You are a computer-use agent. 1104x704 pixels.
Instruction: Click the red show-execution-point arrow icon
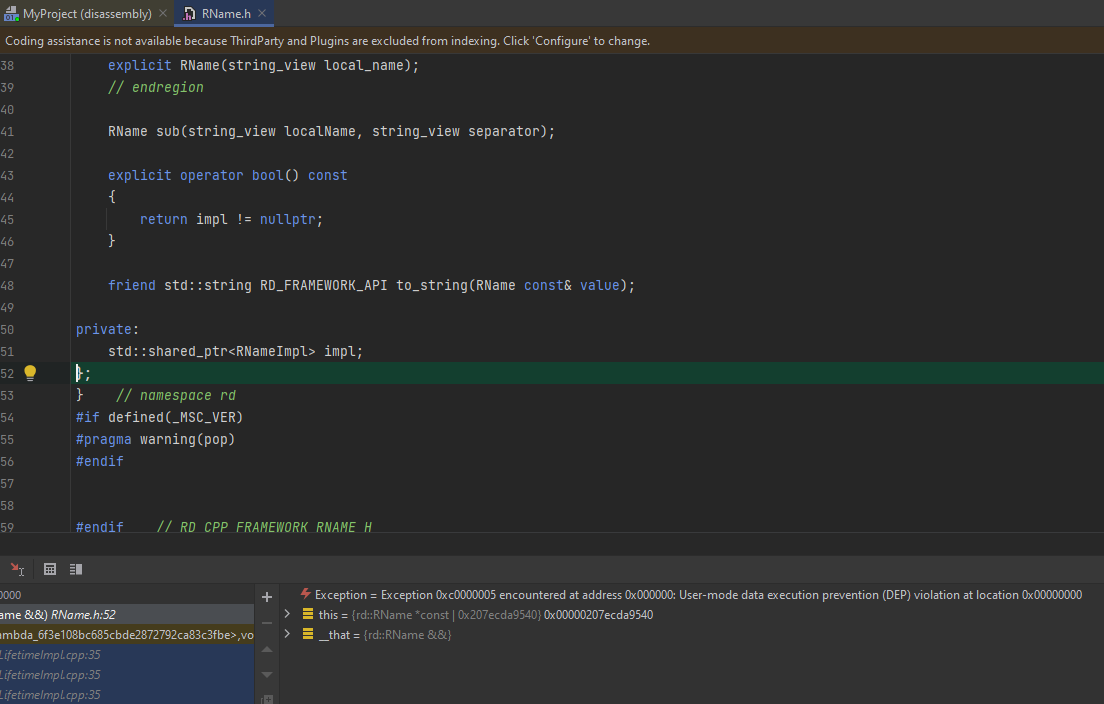pyautogui.click(x=16, y=569)
